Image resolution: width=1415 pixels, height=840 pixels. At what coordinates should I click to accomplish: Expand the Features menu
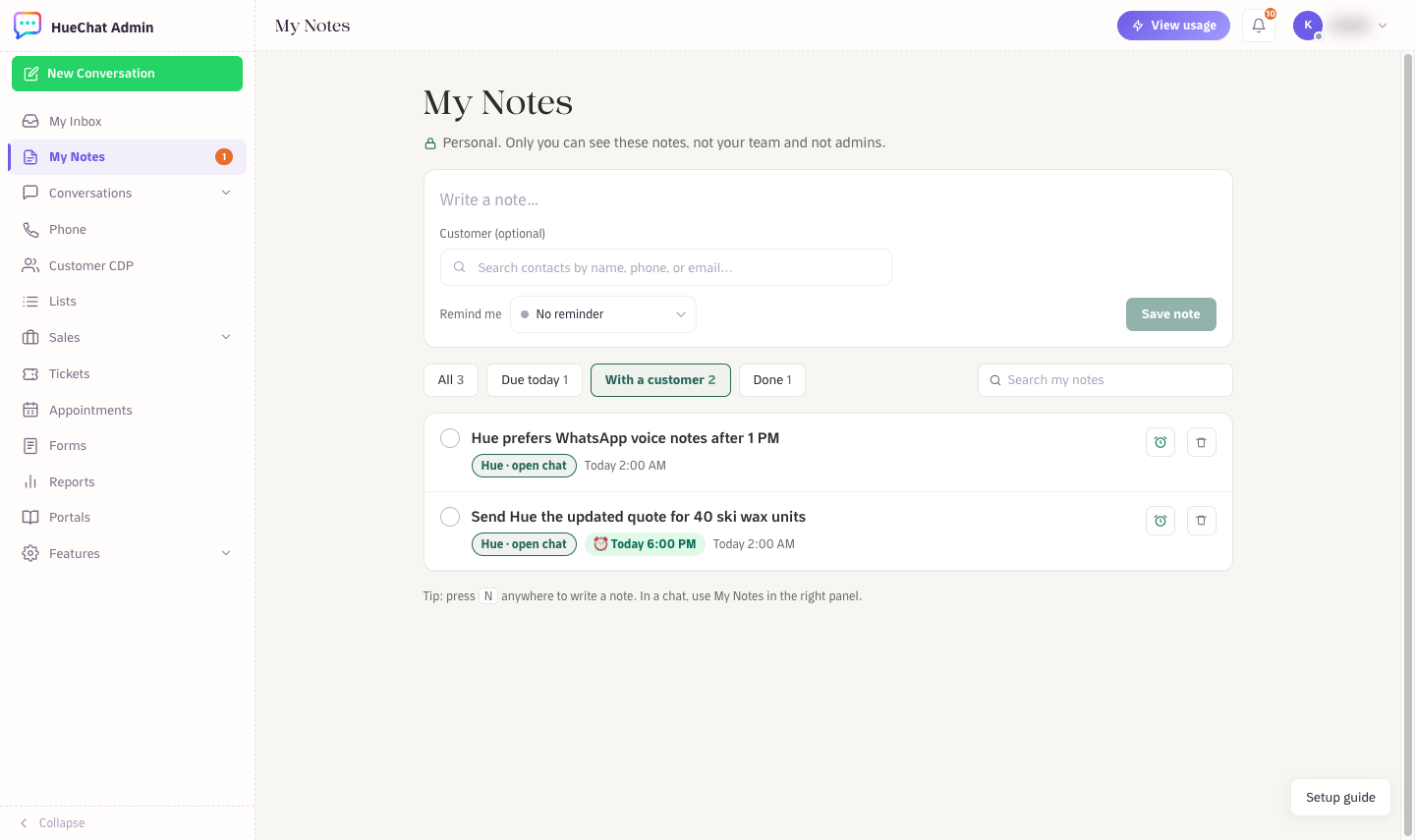click(x=226, y=553)
